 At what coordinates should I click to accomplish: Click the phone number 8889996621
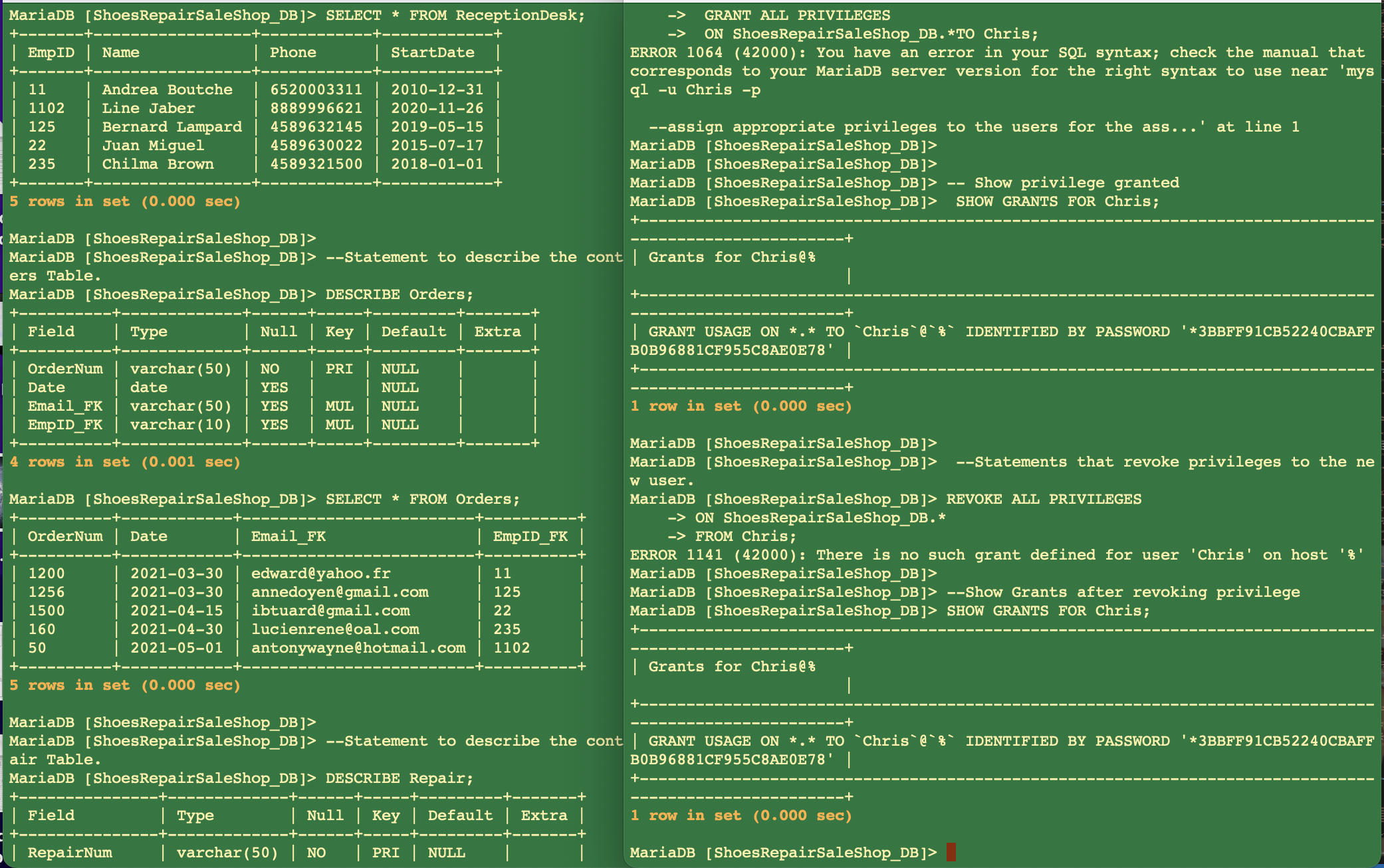point(316,108)
